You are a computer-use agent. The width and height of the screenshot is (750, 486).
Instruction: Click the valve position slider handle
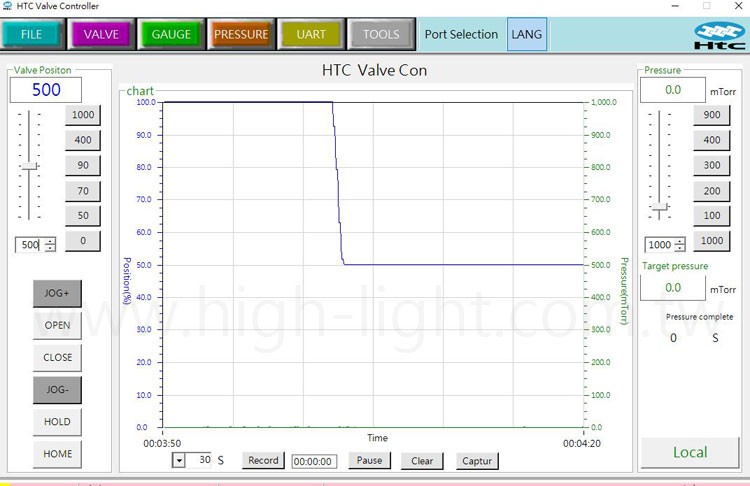pos(30,166)
